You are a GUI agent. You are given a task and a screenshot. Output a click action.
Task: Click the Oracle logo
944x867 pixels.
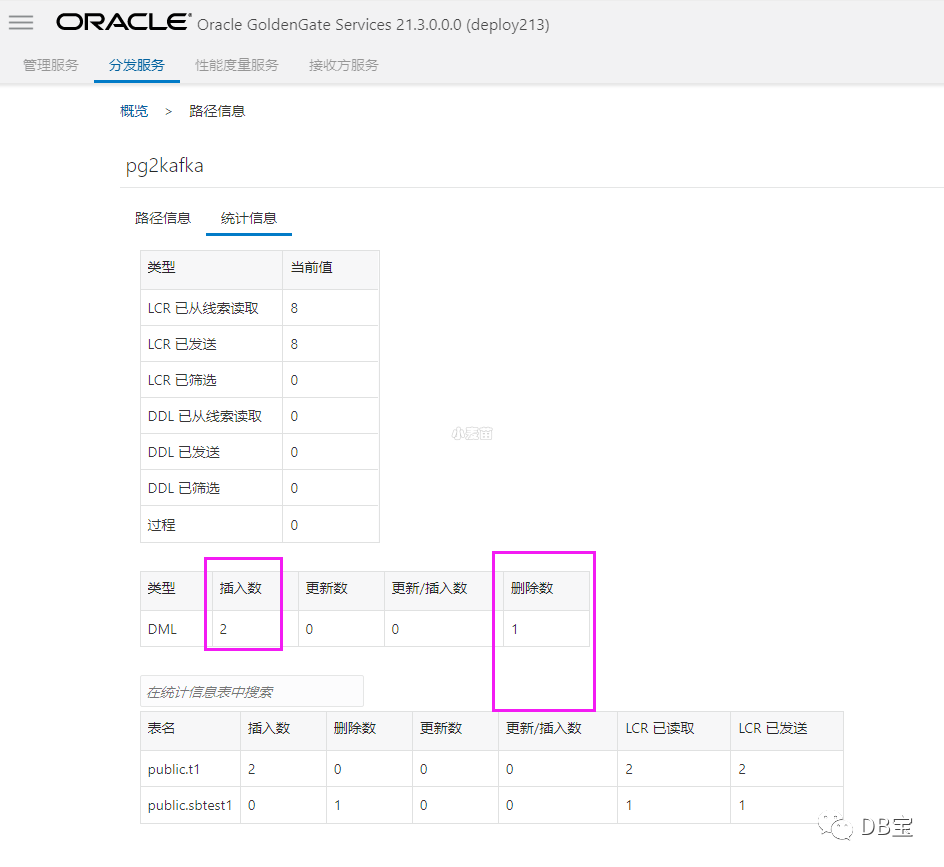click(123, 22)
